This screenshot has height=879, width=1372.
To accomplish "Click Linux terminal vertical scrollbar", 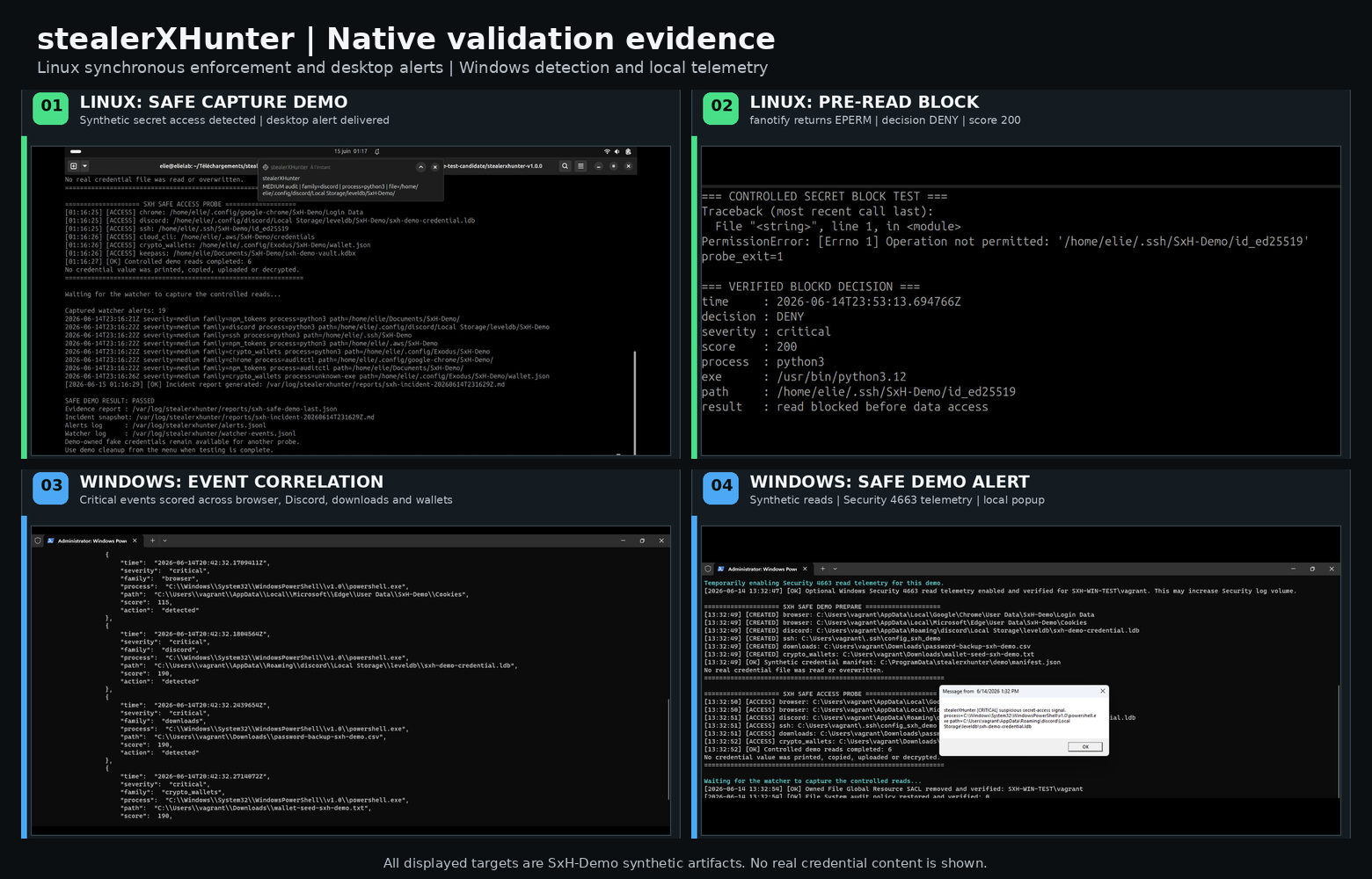I will 635,402.
